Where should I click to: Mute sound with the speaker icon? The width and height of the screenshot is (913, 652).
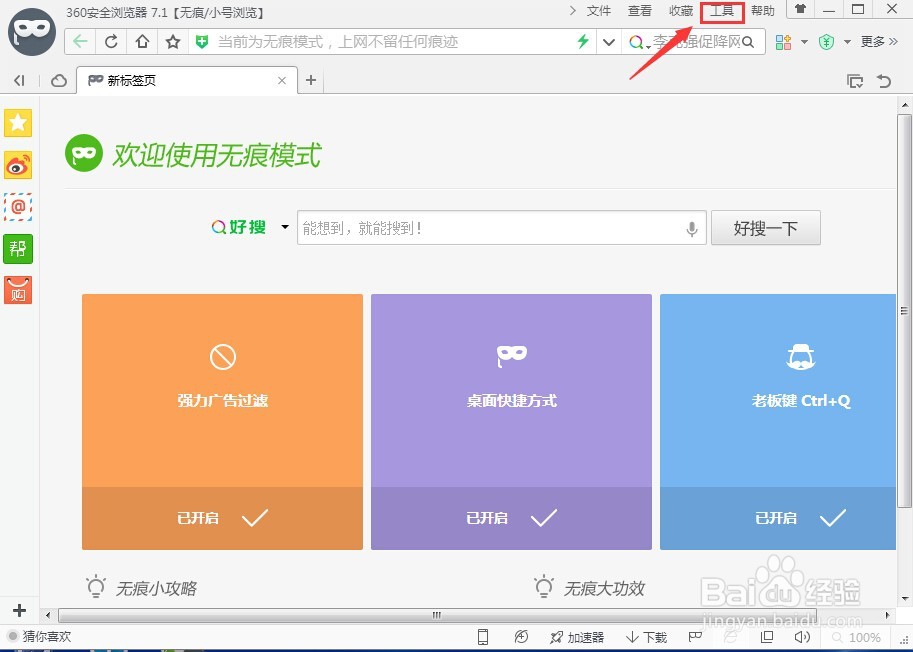802,637
